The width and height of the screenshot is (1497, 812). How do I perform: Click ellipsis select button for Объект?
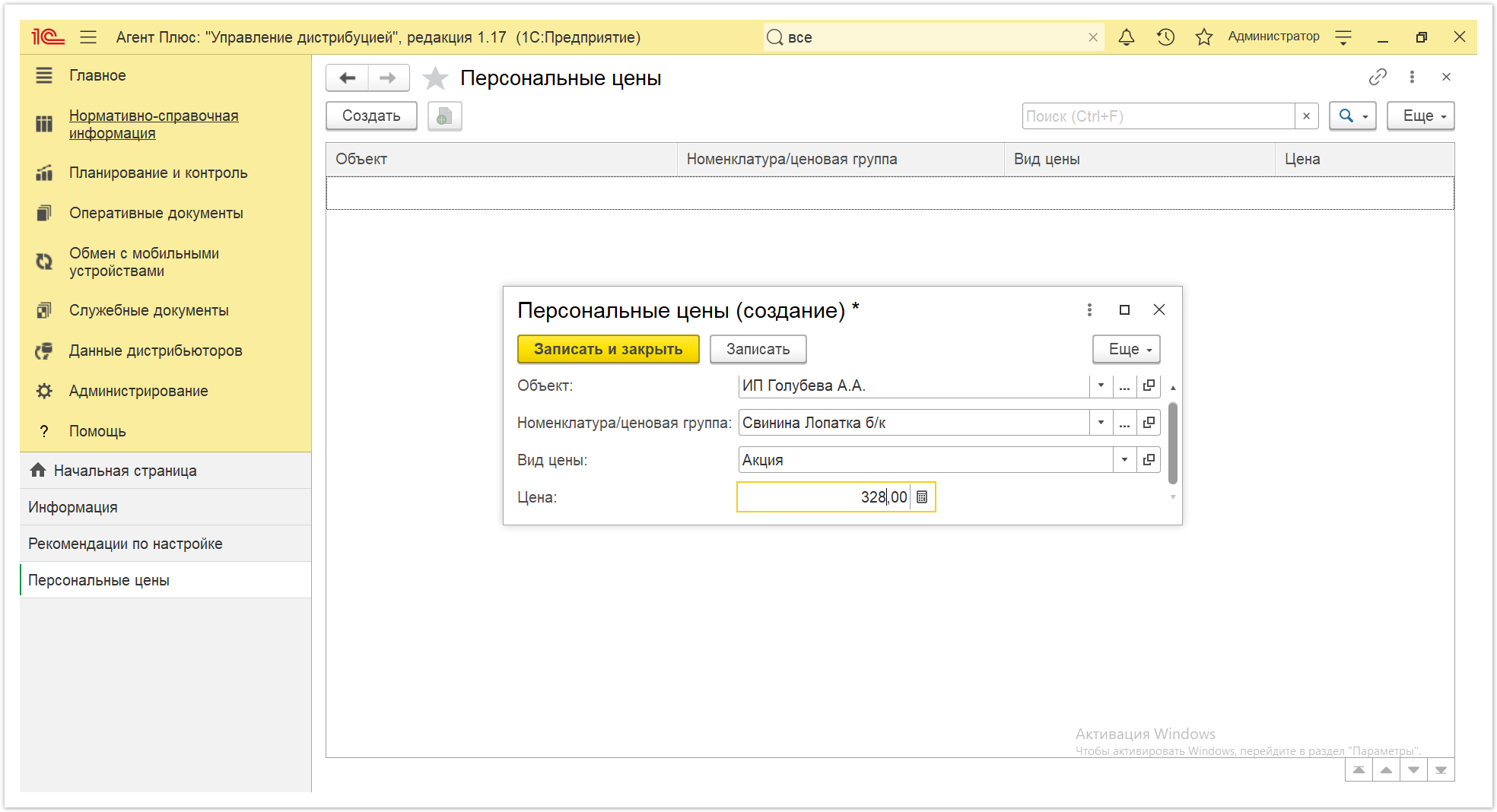(1124, 385)
